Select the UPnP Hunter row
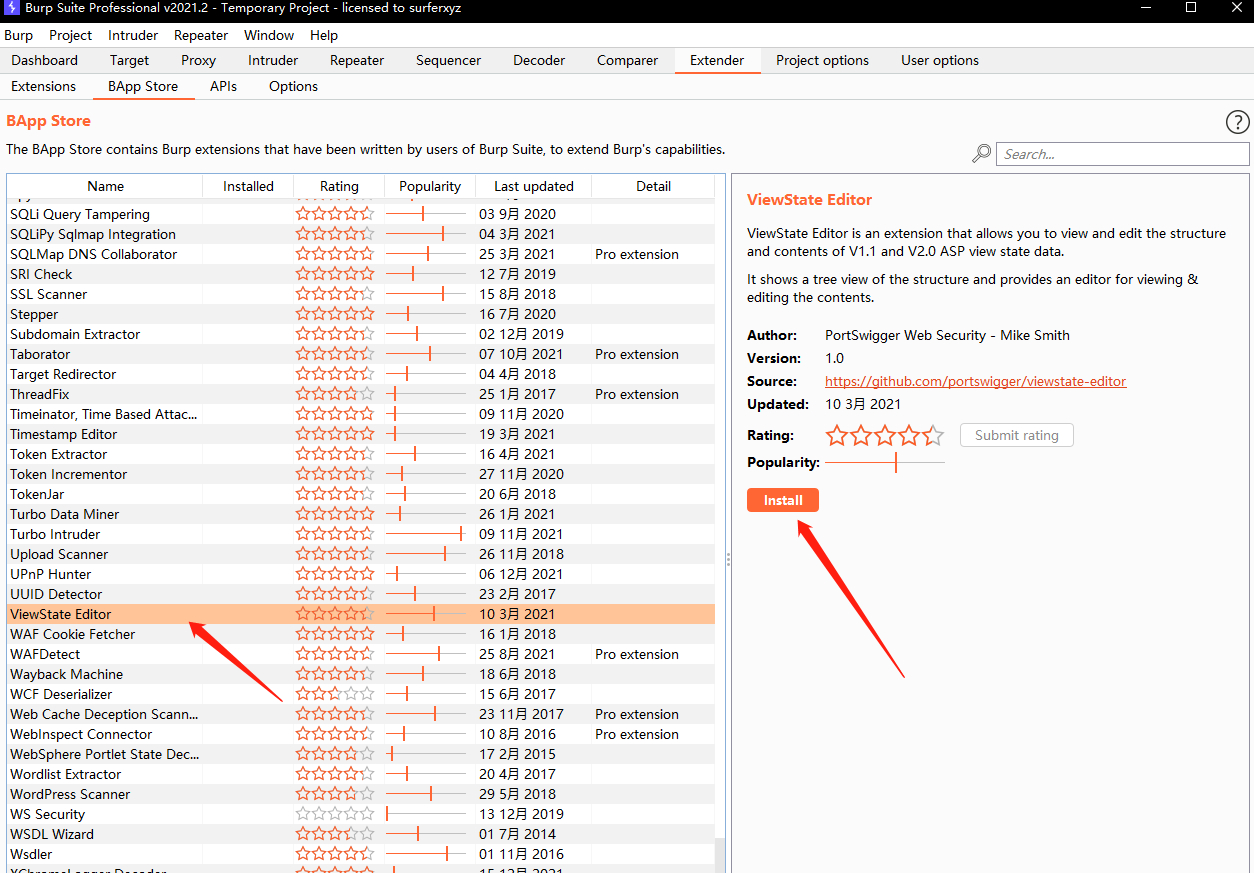The width and height of the screenshot is (1254, 873). pyautogui.click(x=361, y=574)
